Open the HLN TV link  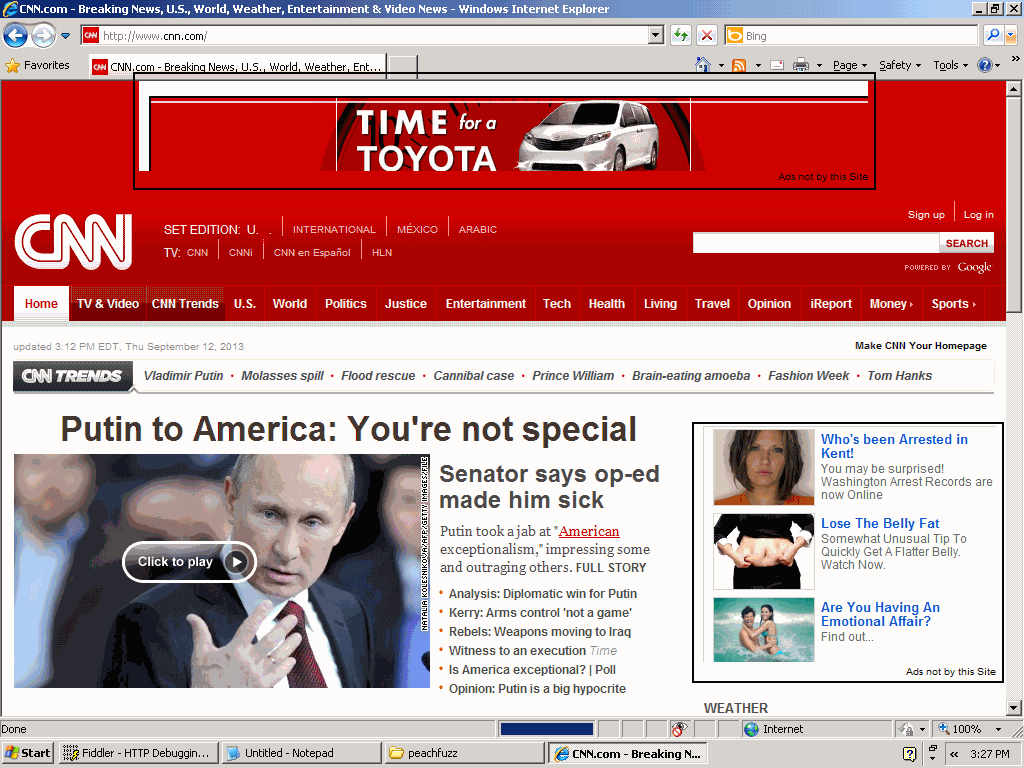pyautogui.click(x=382, y=253)
